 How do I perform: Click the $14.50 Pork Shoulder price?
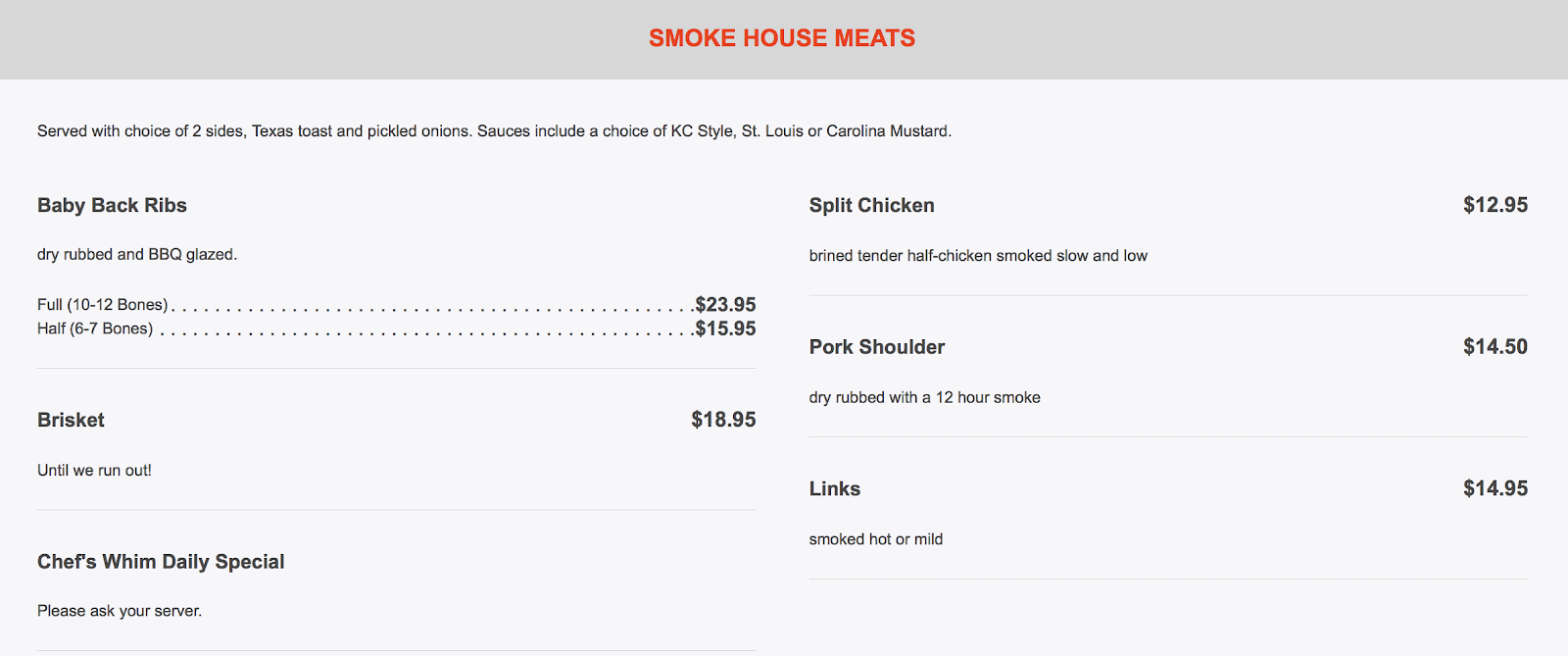tap(1495, 347)
